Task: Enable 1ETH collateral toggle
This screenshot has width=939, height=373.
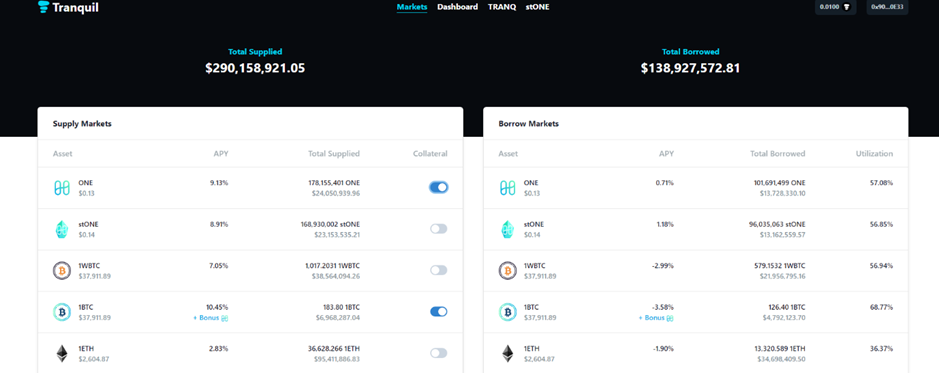Action: click(438, 353)
